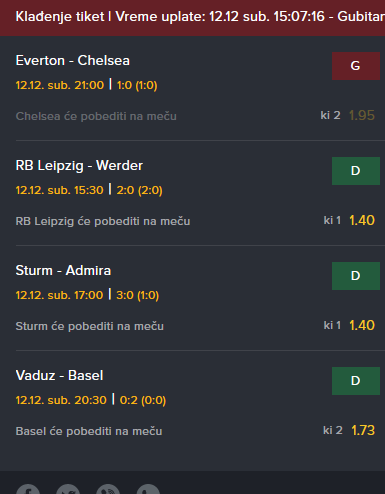The image size is (385, 494).
Task: Click the green D badge for RB Leipzig - Werder
Action: 356,171
